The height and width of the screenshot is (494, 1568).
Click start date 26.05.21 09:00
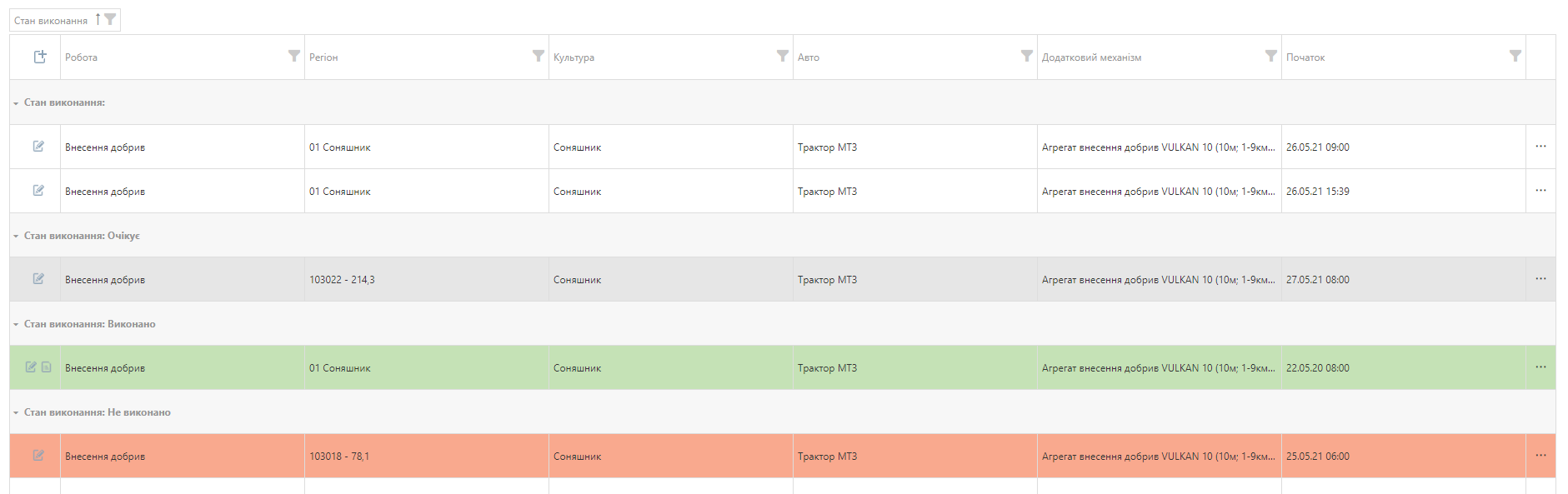point(1317,147)
